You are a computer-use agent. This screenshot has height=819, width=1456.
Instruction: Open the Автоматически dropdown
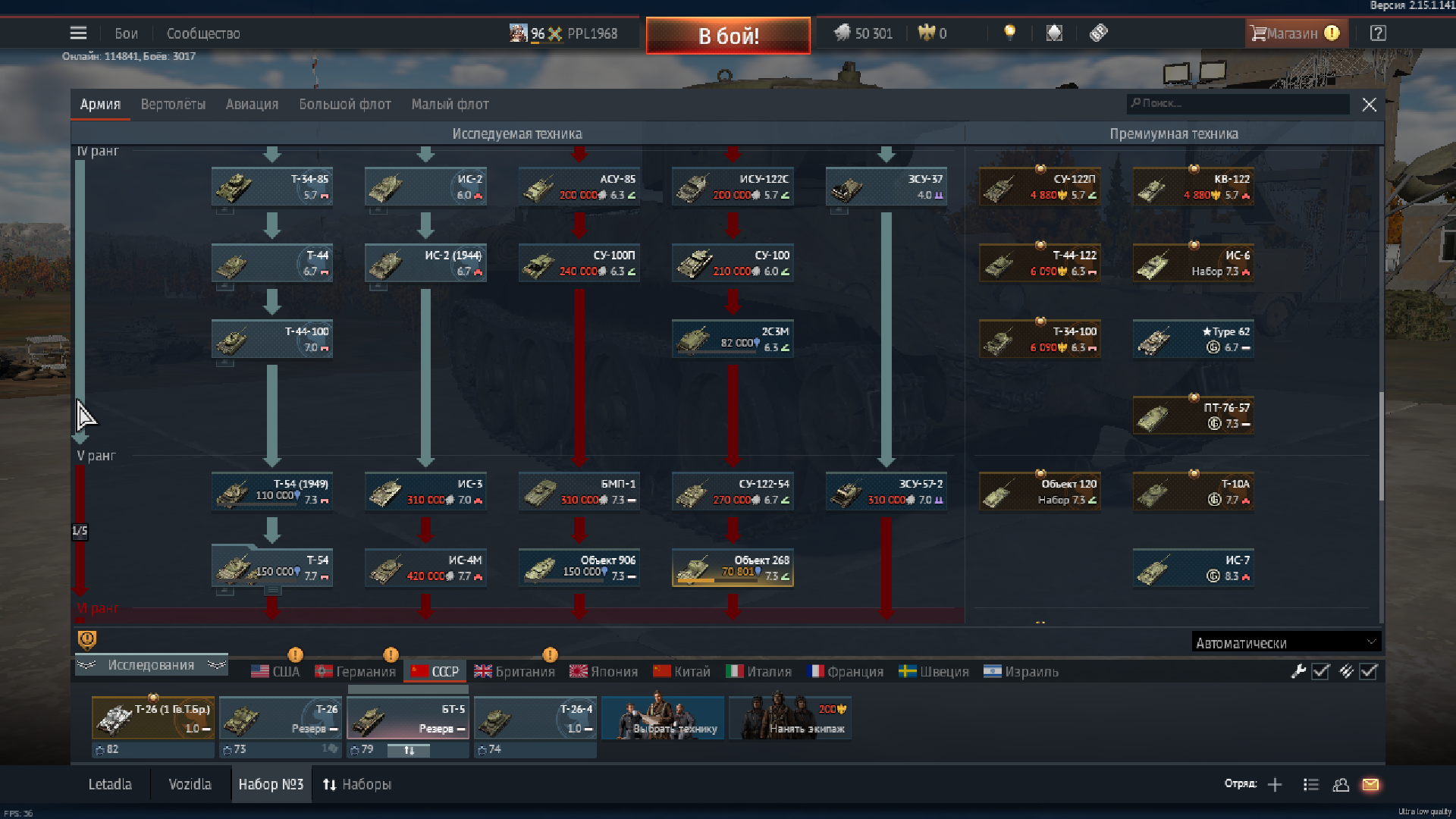coord(1286,642)
